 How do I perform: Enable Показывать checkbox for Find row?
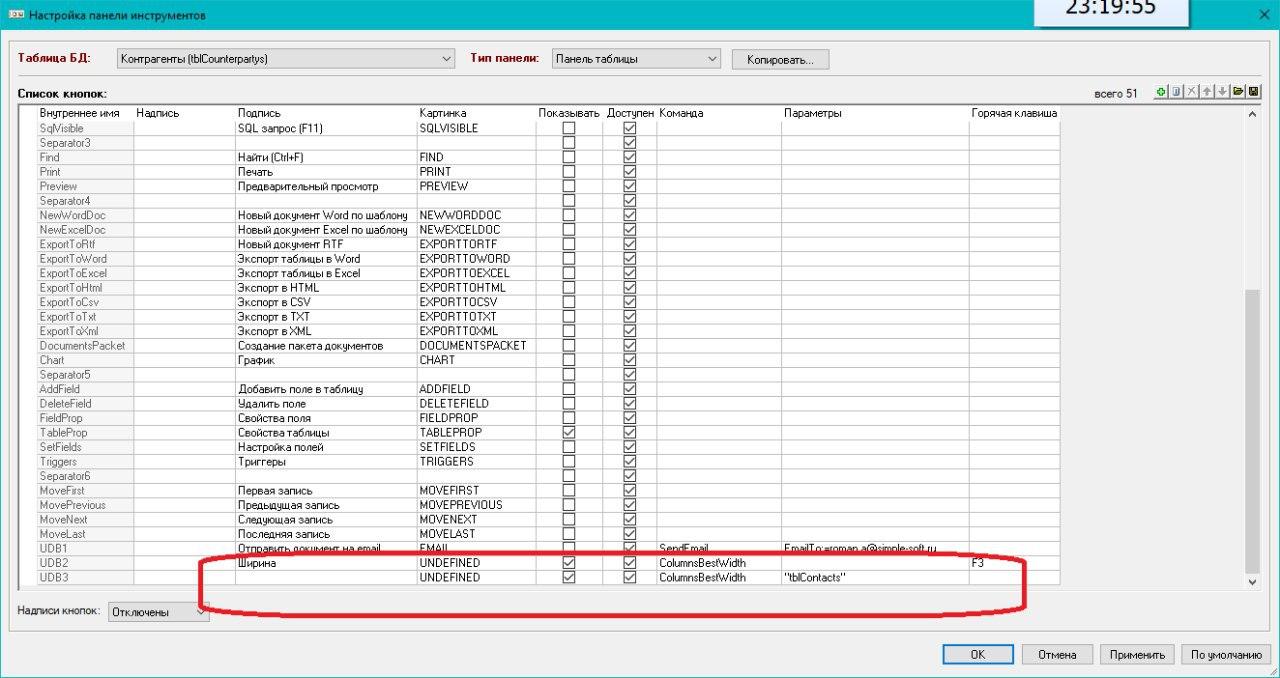569,157
